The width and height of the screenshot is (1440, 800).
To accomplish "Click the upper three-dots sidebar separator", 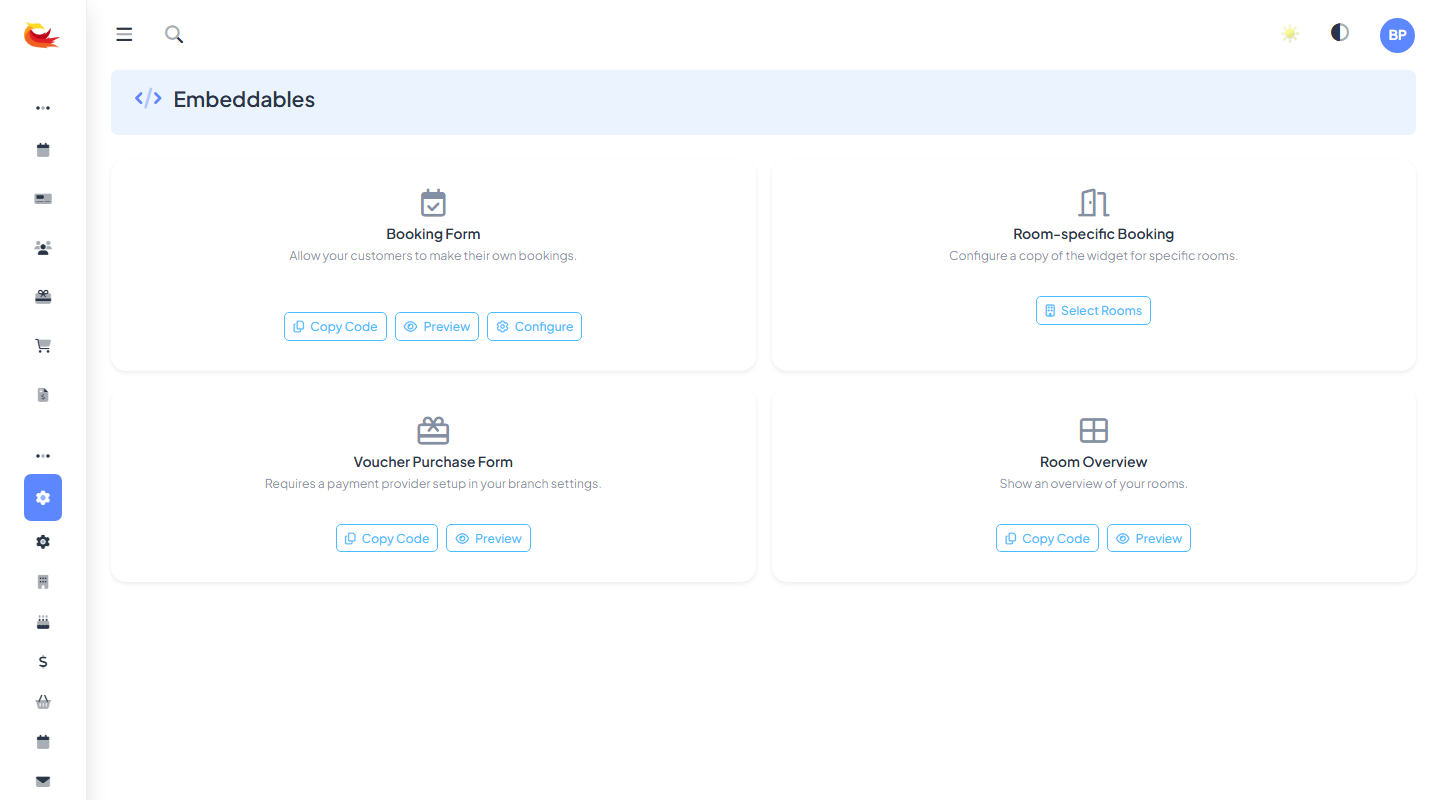I will tap(43, 108).
